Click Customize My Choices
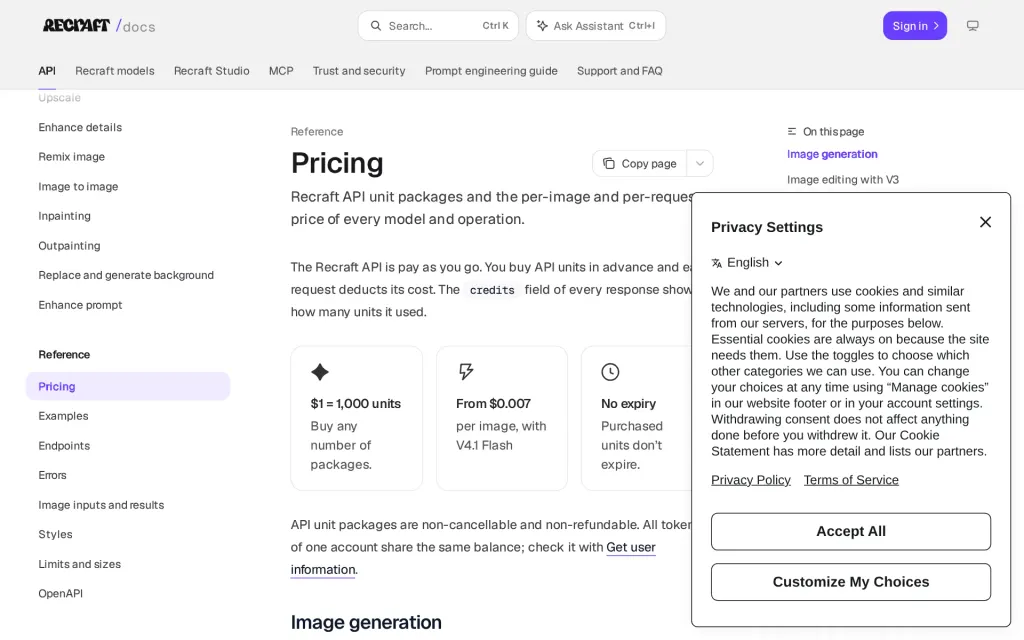This screenshot has height=640, width=1024. point(851,582)
